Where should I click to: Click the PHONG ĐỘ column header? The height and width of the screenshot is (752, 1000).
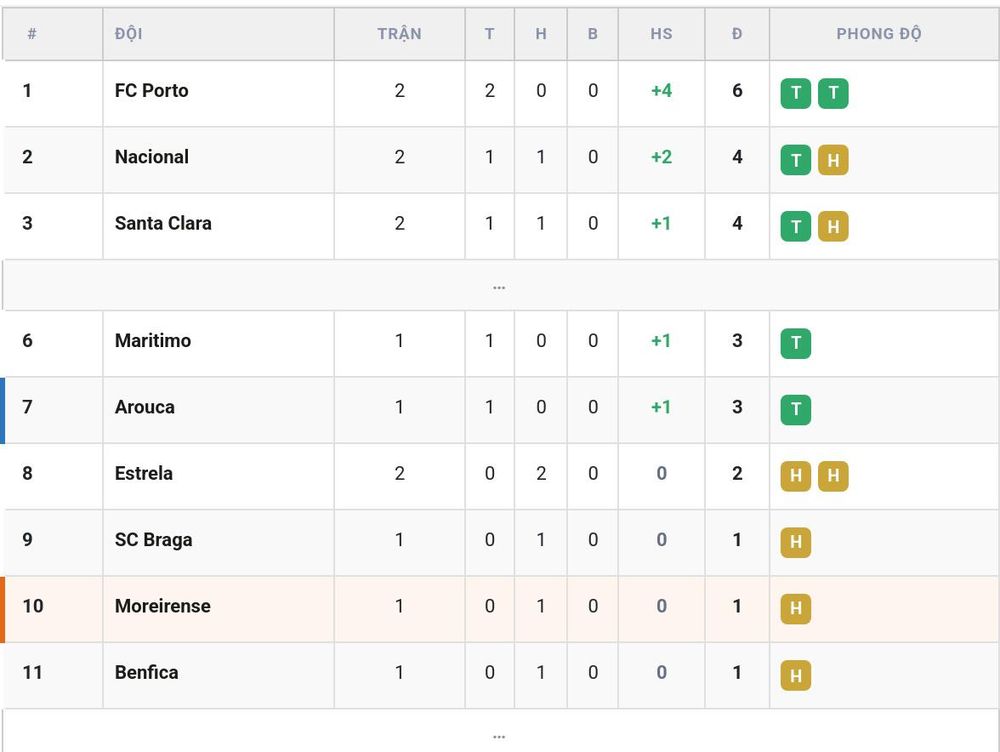click(x=879, y=34)
